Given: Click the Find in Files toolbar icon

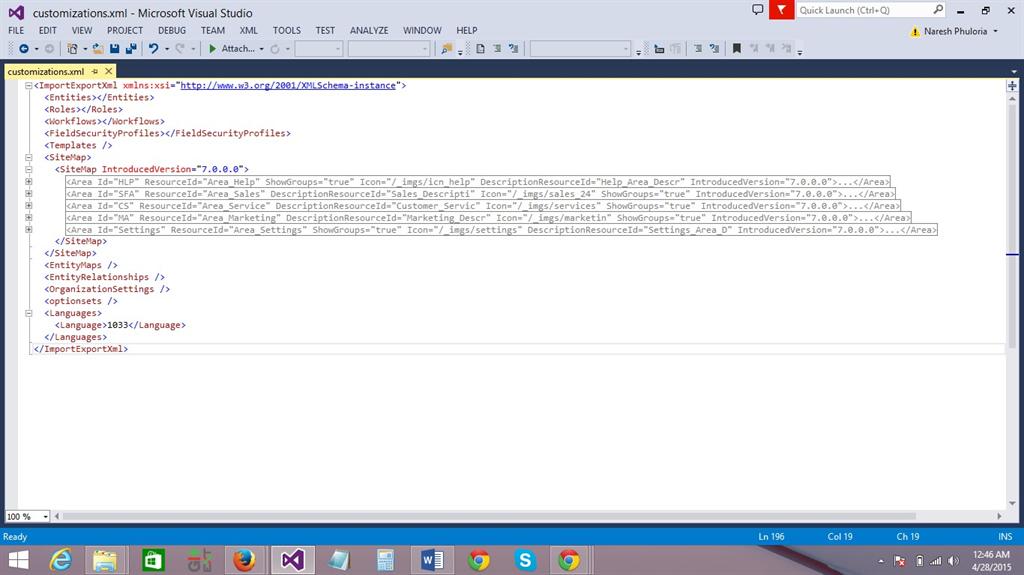Looking at the screenshot, I should [x=447, y=49].
